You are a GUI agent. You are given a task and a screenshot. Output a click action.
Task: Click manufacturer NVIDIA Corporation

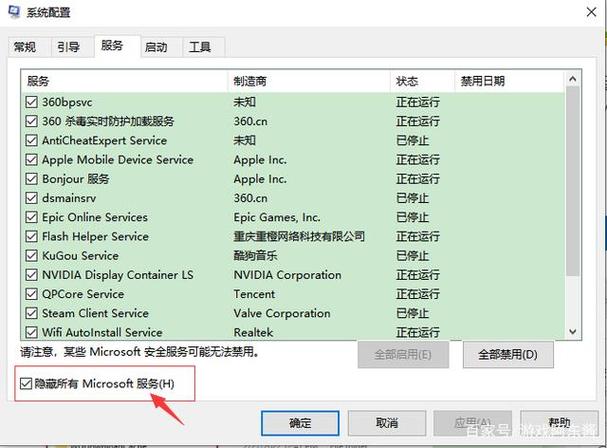pyautogui.click(x=287, y=275)
